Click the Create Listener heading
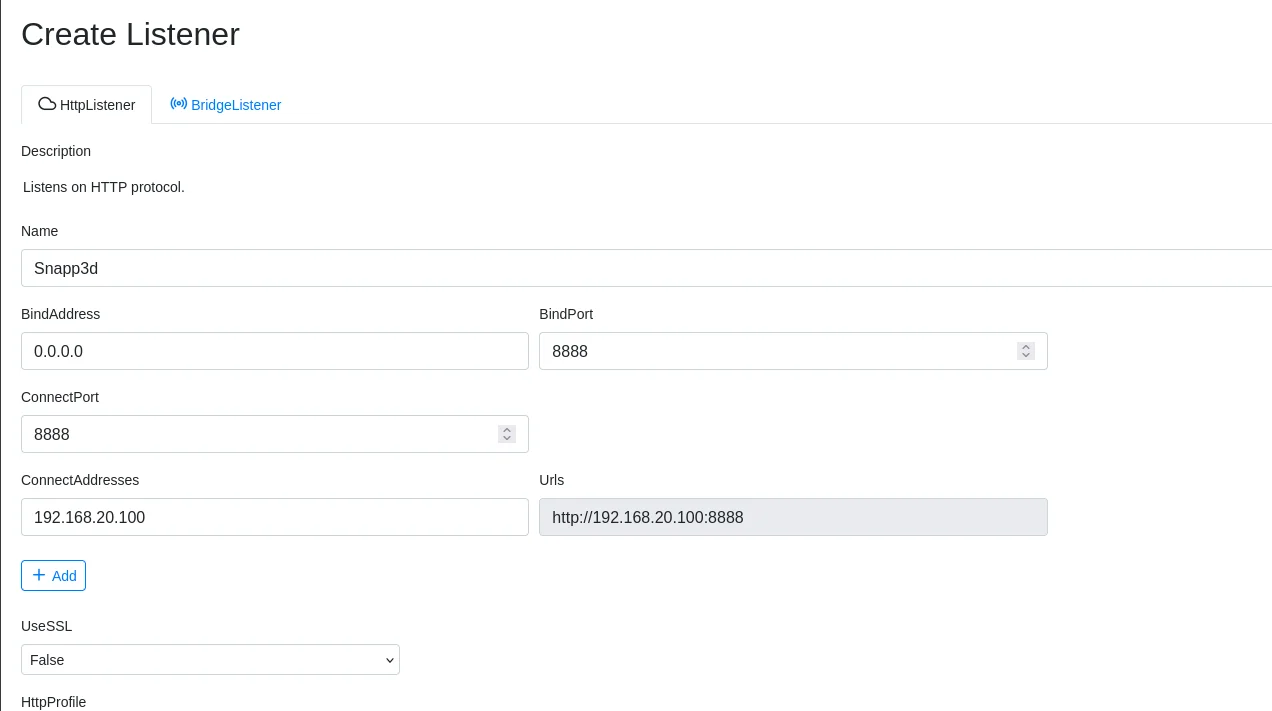The height and width of the screenshot is (711, 1272). [x=130, y=34]
